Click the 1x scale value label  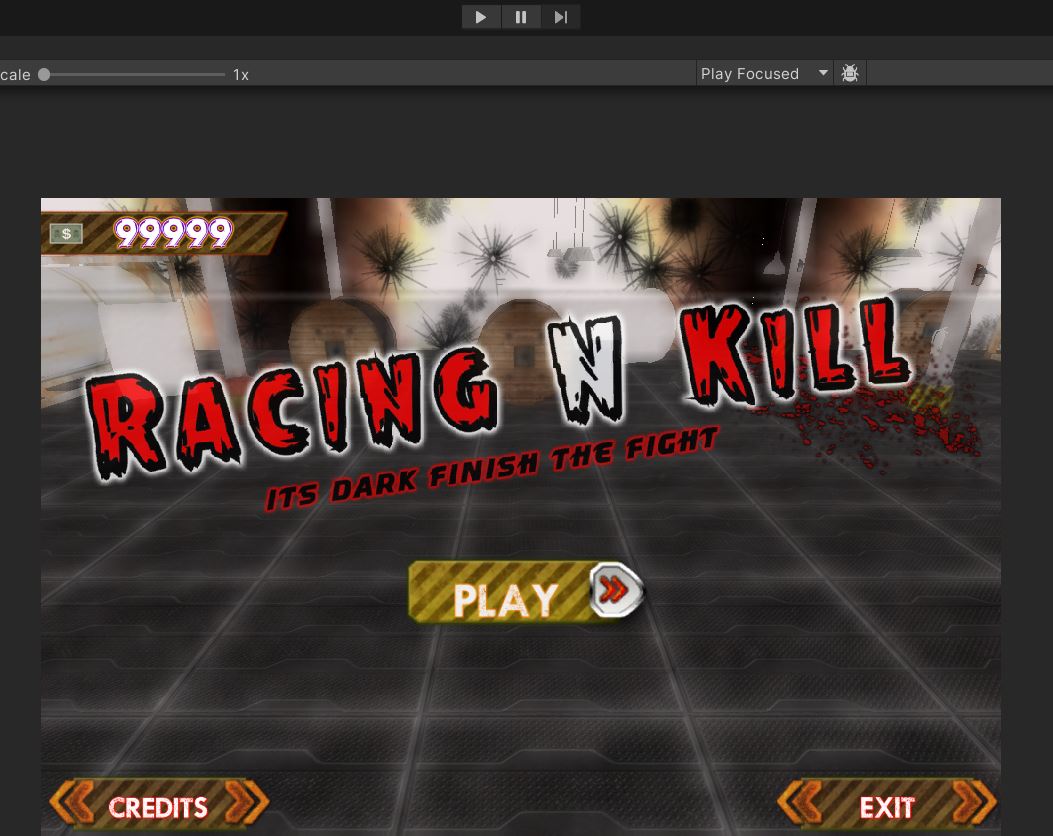point(241,75)
